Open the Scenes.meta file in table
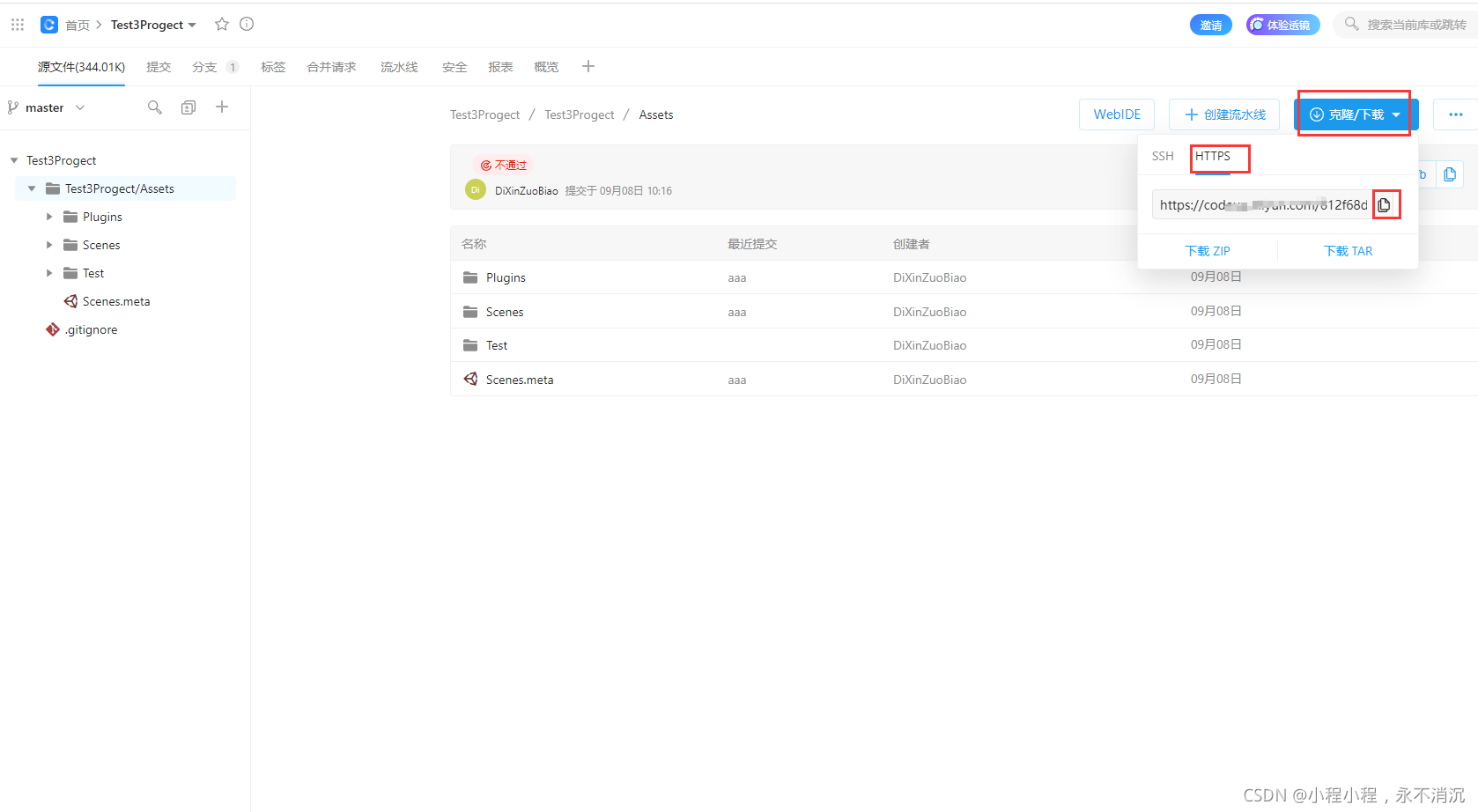The width and height of the screenshot is (1478, 812). [x=520, y=380]
